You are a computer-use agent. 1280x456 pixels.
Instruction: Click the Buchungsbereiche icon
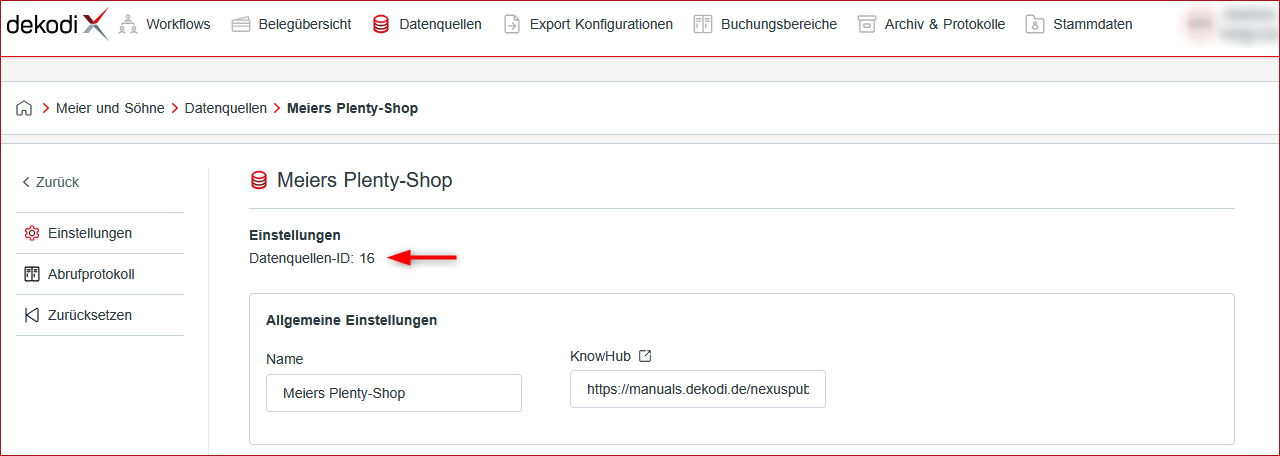pos(703,24)
